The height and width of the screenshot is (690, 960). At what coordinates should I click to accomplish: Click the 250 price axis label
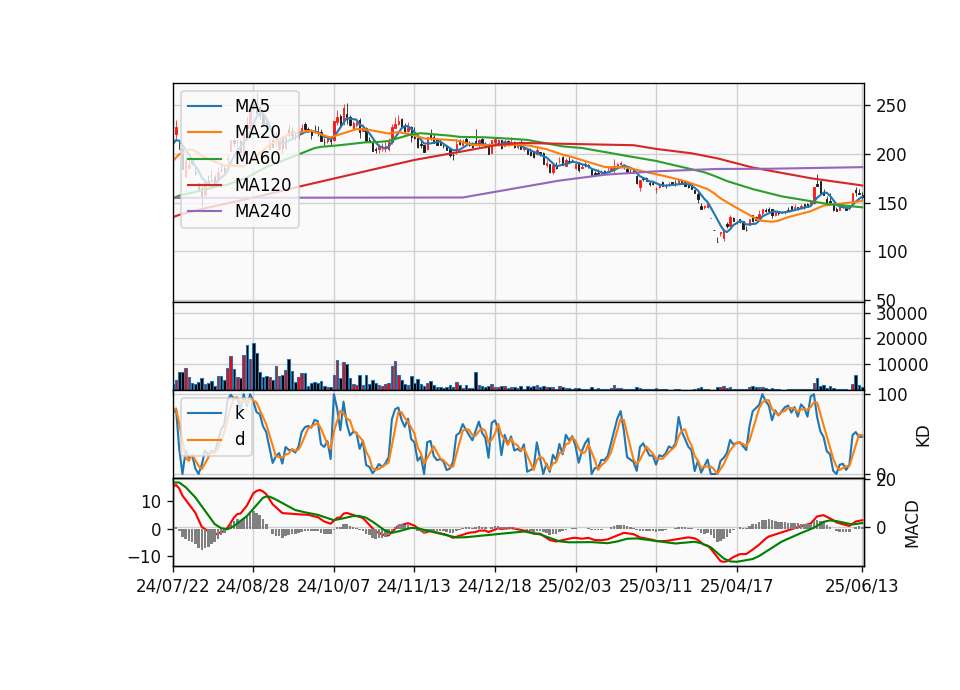tap(891, 106)
